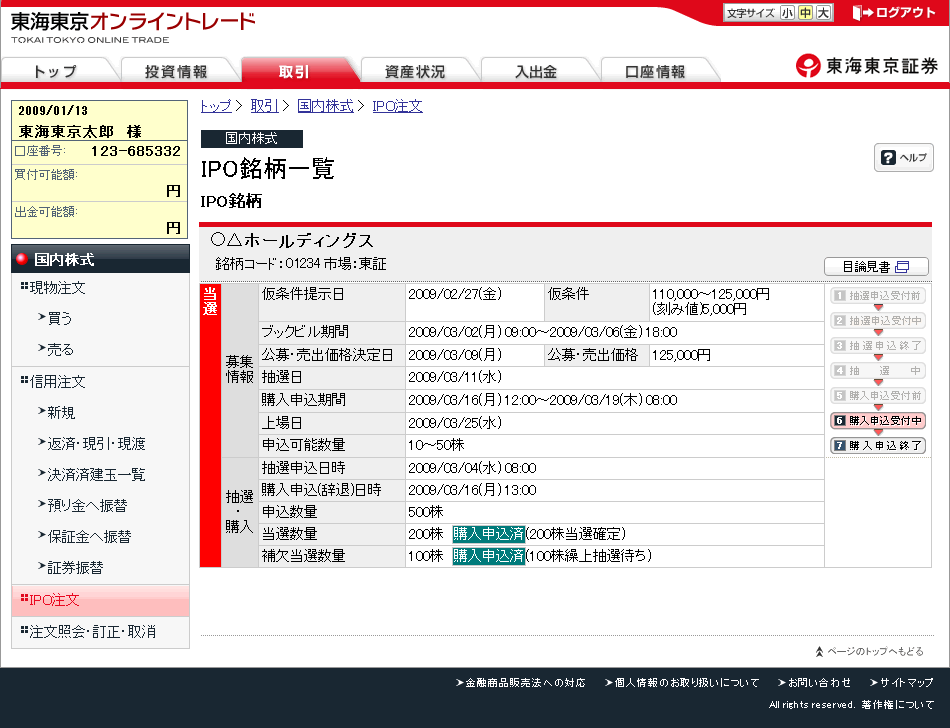Set text size to 小 (small)
This screenshot has width=950, height=728.
[787, 13]
